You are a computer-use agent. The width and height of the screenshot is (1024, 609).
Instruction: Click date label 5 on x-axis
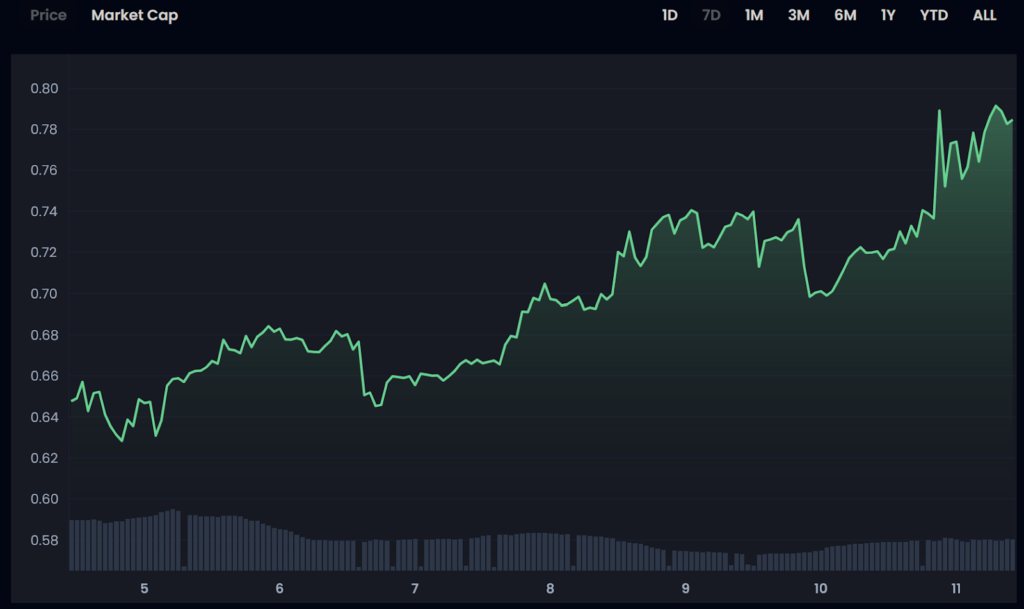[145, 588]
